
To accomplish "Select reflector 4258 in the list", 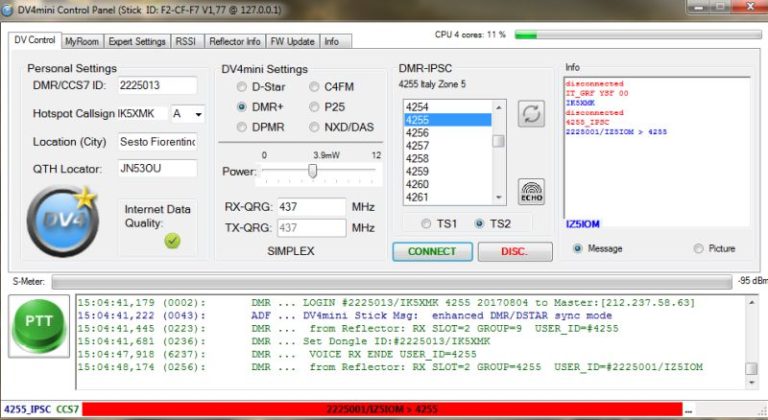I will (447, 158).
